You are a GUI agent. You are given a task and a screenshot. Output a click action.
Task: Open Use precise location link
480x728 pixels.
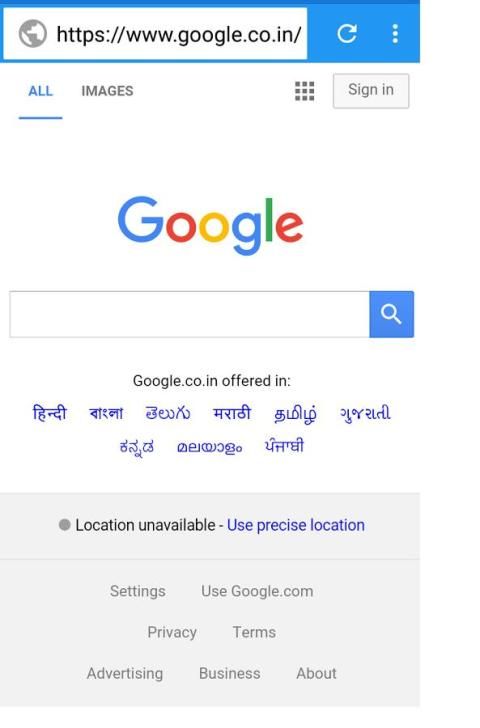tap(296, 525)
